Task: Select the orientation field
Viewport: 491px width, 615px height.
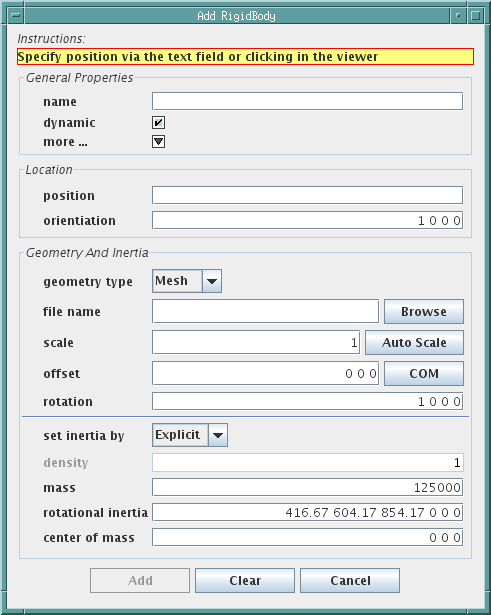Action: (307, 220)
